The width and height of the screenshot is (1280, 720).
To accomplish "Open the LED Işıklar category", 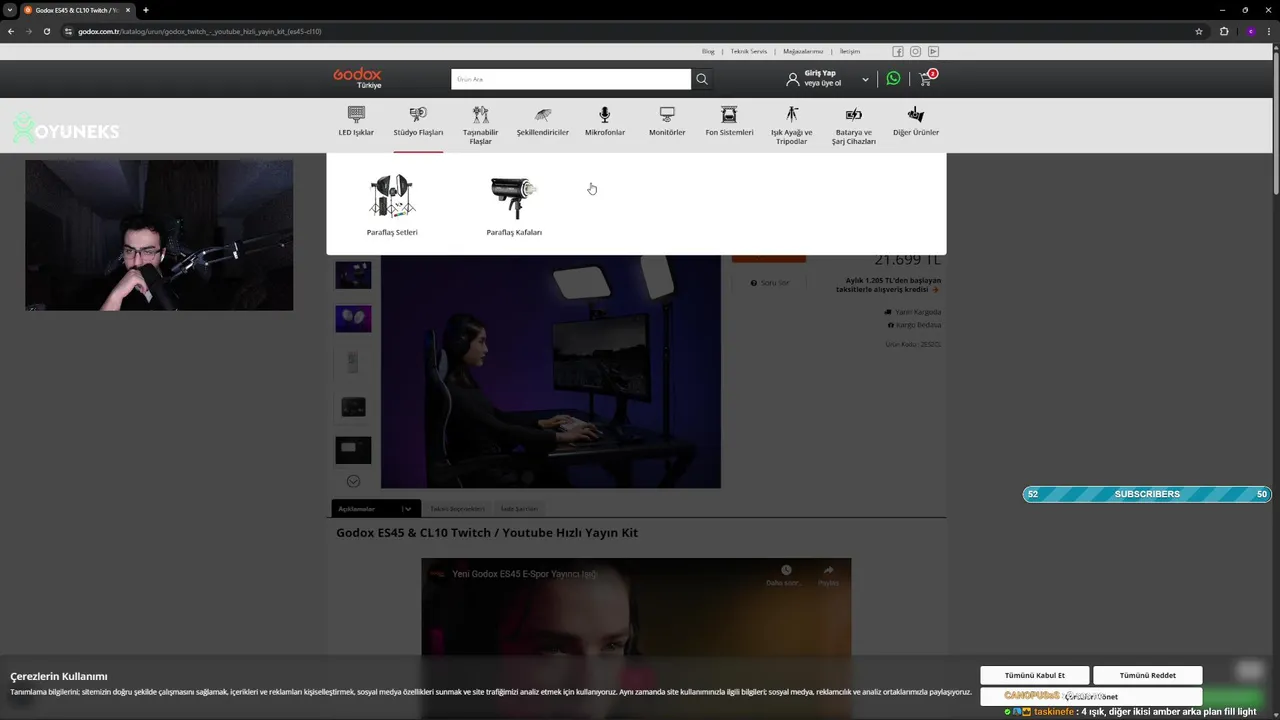I will click(x=356, y=121).
